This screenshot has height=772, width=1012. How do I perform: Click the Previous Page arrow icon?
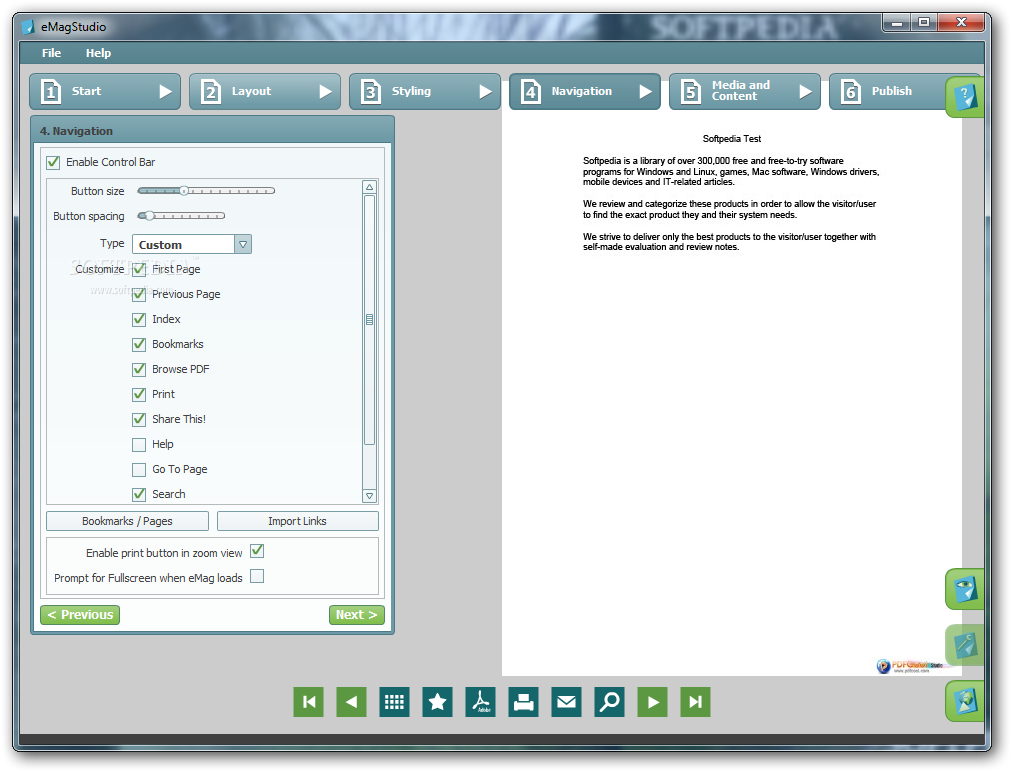pyautogui.click(x=351, y=702)
